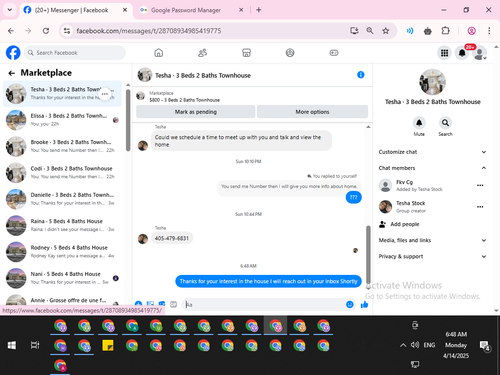Open the conversation information icon
500x375 pixels.
[x=361, y=75]
